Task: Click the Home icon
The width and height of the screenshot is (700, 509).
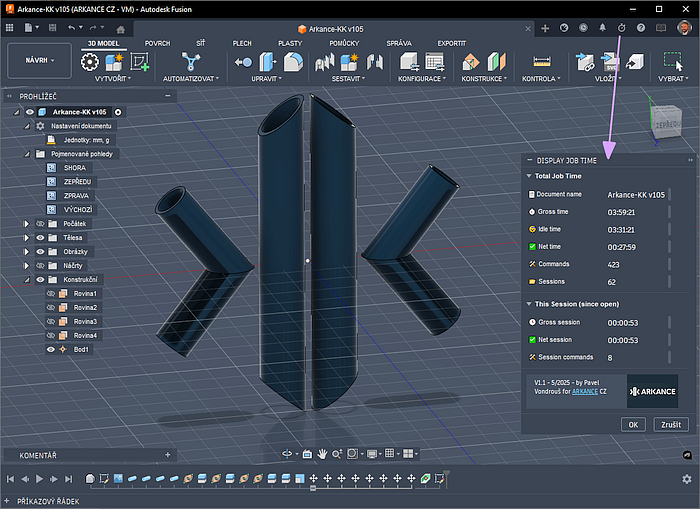Action: coord(120,29)
